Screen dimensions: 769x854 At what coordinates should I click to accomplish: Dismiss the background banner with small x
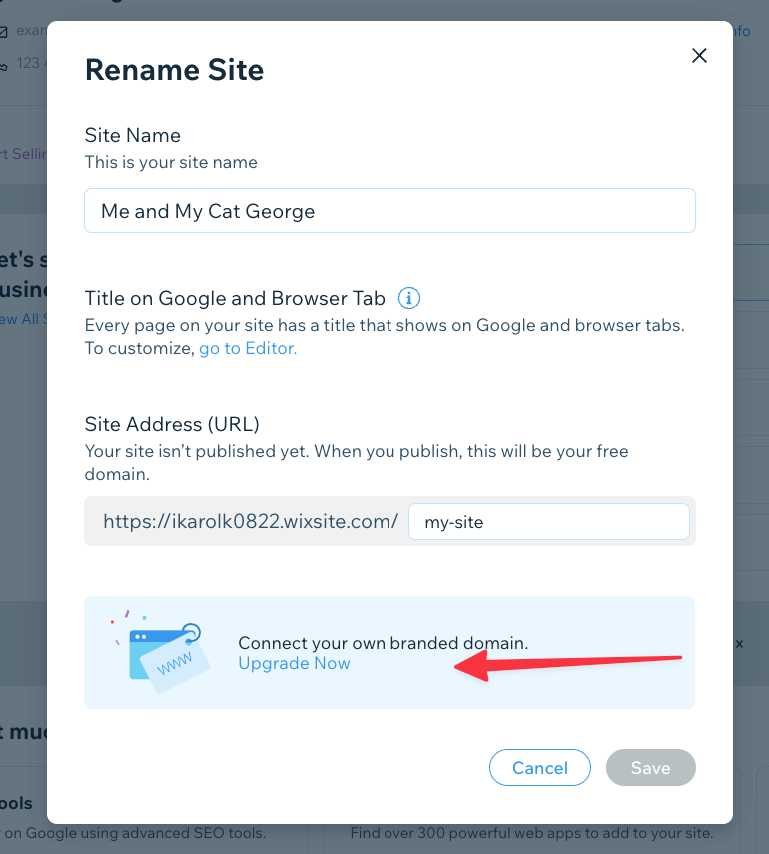tap(740, 645)
